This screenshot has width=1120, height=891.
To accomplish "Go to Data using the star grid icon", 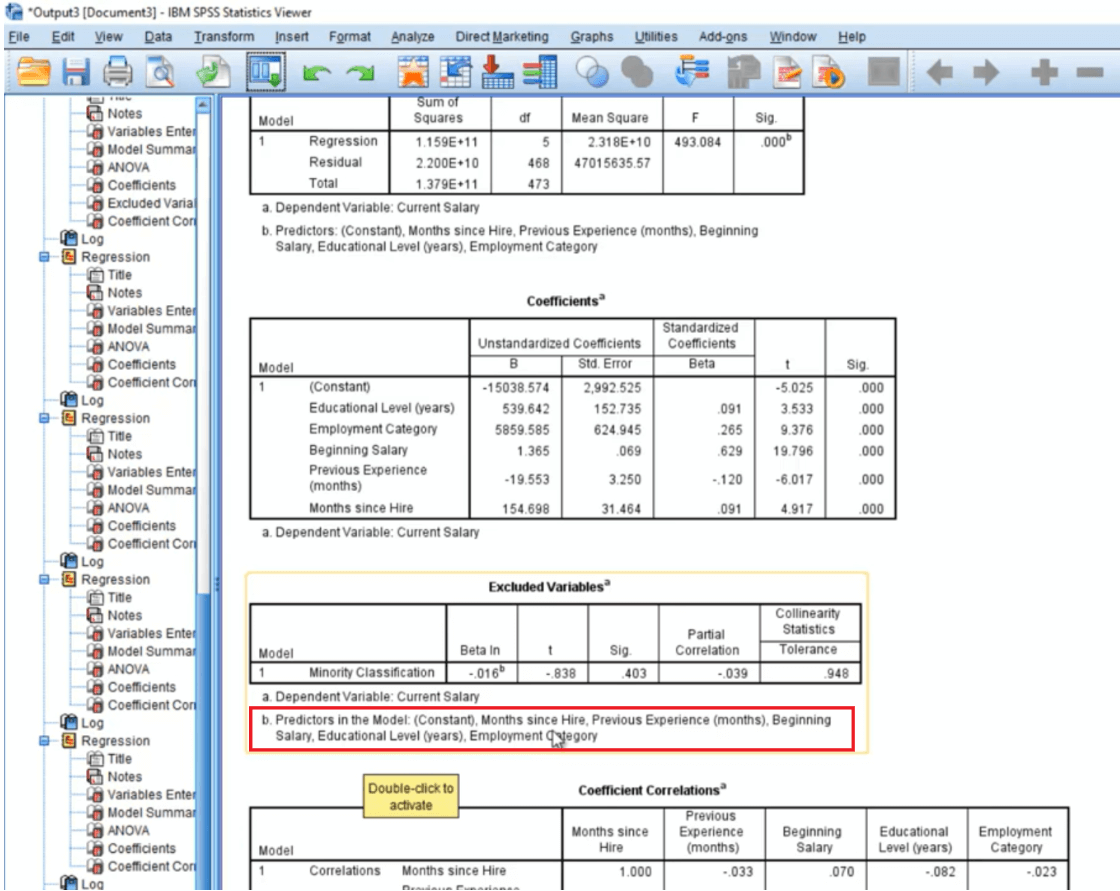I will (x=413, y=72).
